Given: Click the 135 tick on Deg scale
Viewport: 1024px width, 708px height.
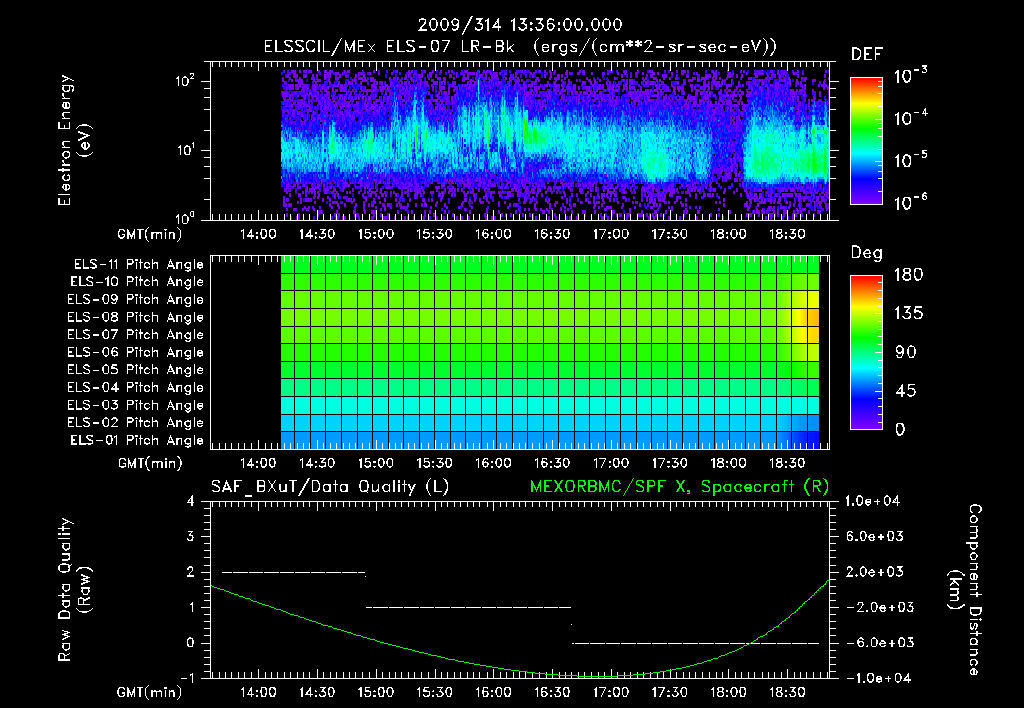Looking at the screenshot, I should (x=908, y=314).
